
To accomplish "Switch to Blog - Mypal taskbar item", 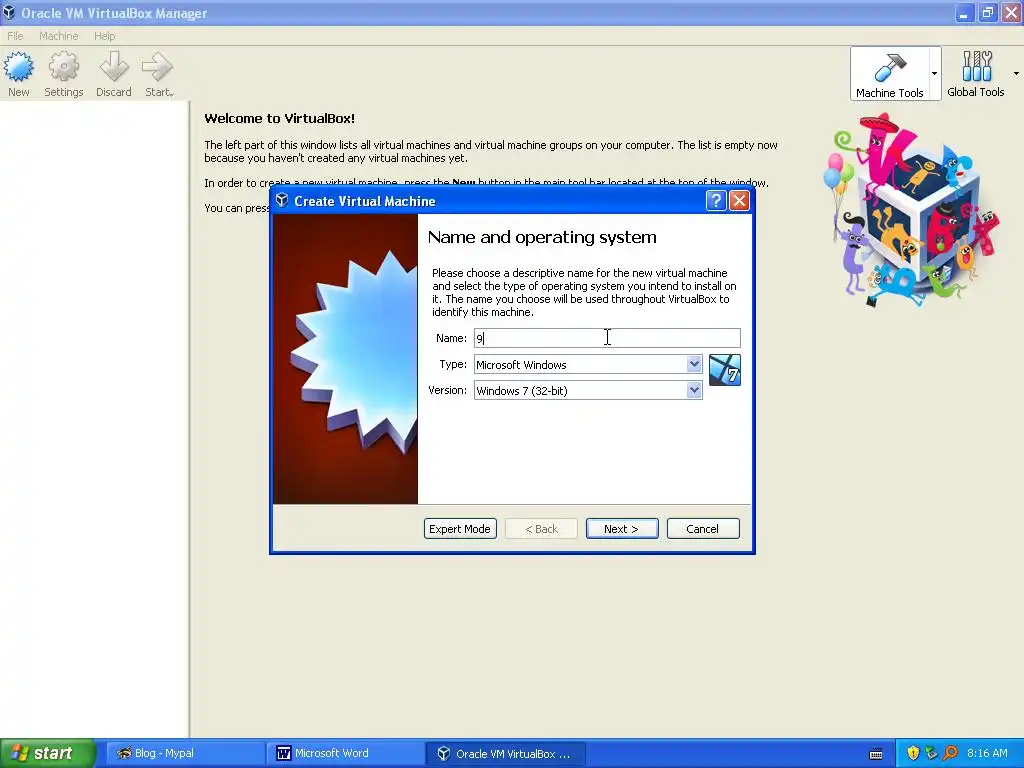I will click(x=183, y=754).
